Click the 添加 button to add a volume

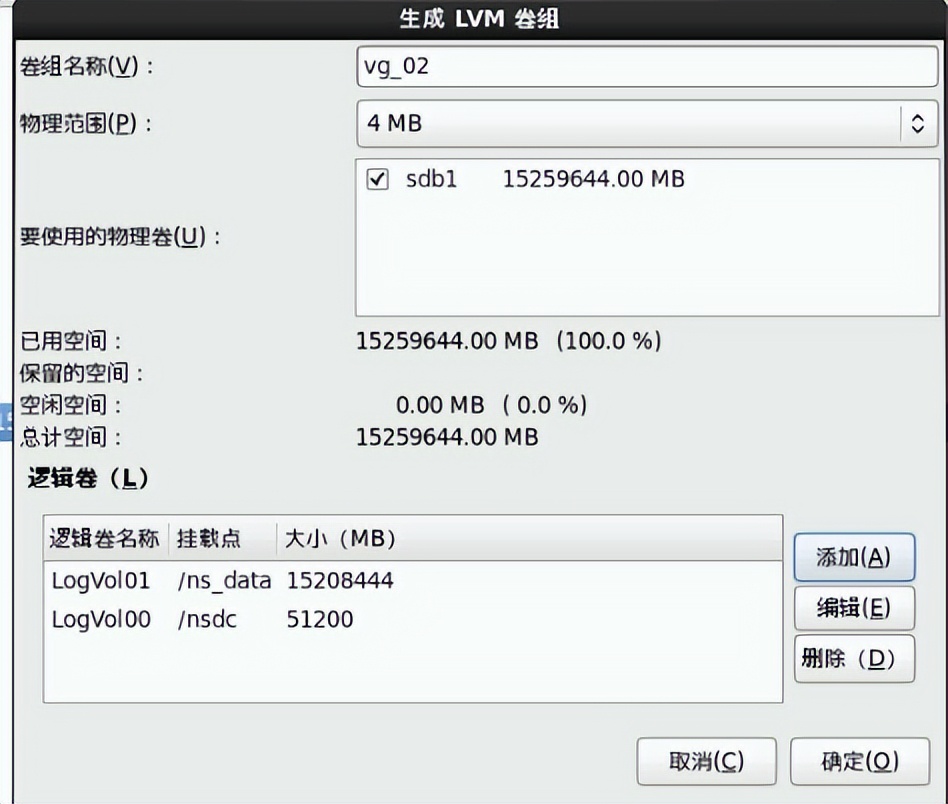pyautogui.click(x=855, y=558)
